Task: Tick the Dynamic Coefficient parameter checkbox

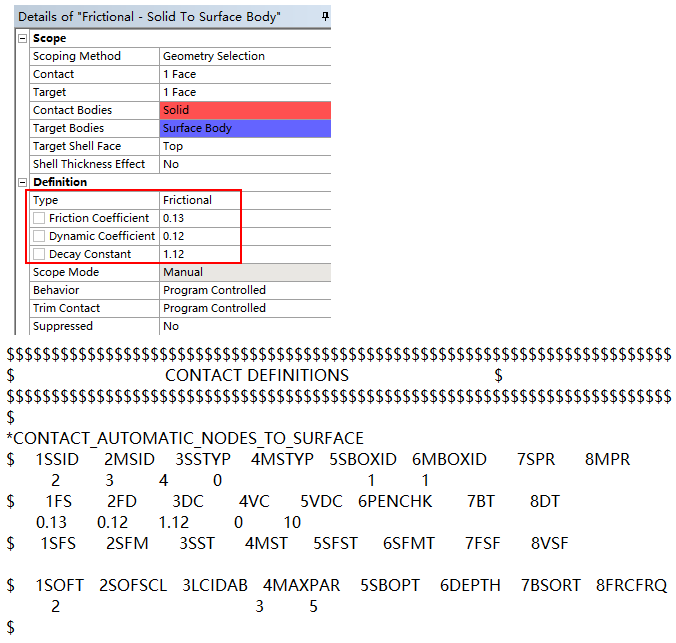Action: (x=39, y=236)
